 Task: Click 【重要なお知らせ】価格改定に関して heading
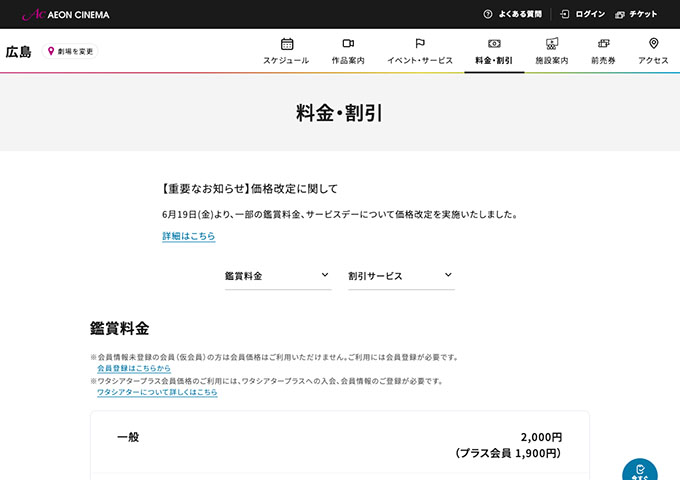tap(249, 189)
